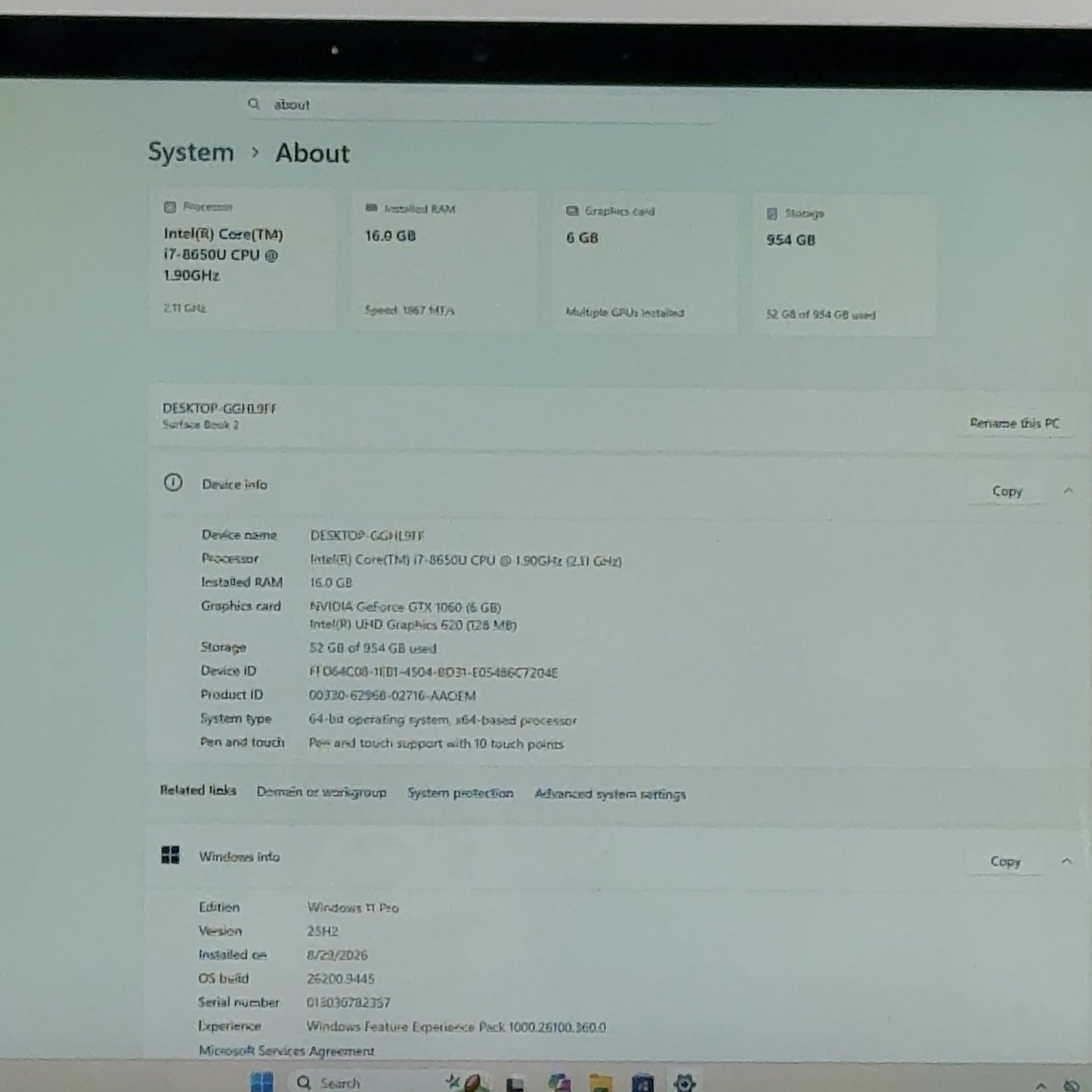Click the "2.11 GHz" speed in the Processor card

pos(184,308)
